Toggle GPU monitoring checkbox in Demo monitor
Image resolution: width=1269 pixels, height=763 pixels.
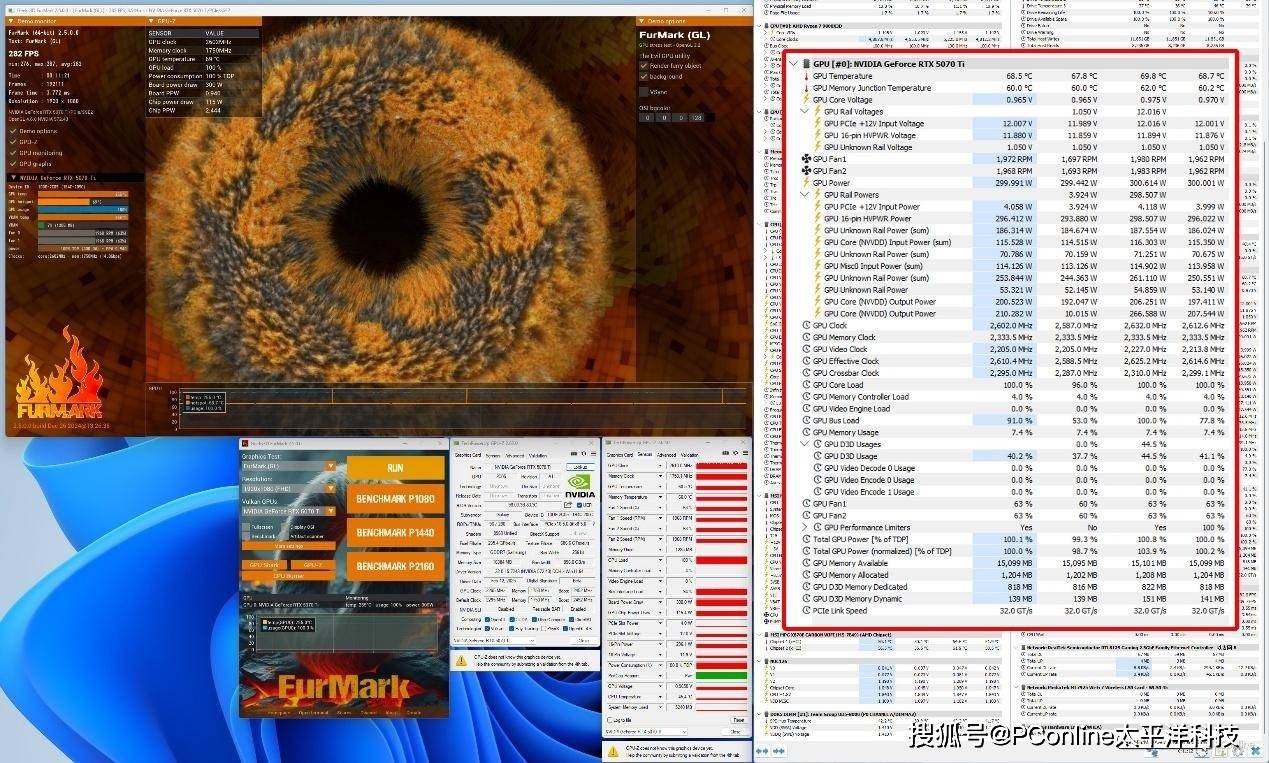point(13,153)
